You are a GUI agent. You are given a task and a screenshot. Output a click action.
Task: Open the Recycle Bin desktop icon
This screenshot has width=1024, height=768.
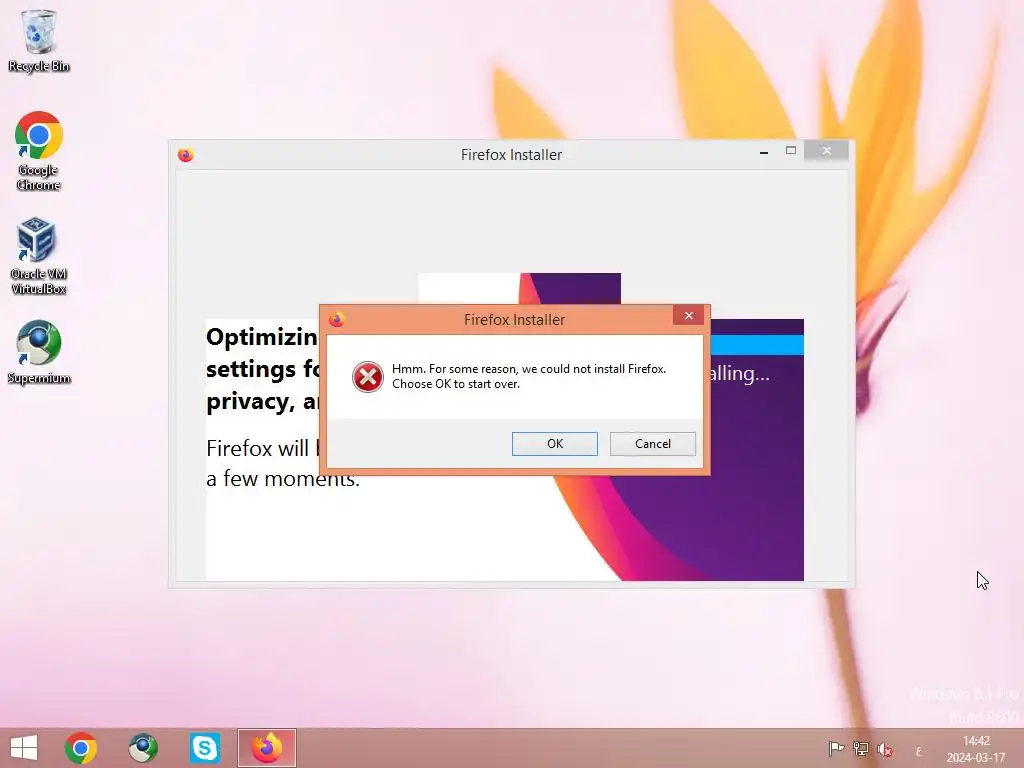(x=39, y=40)
